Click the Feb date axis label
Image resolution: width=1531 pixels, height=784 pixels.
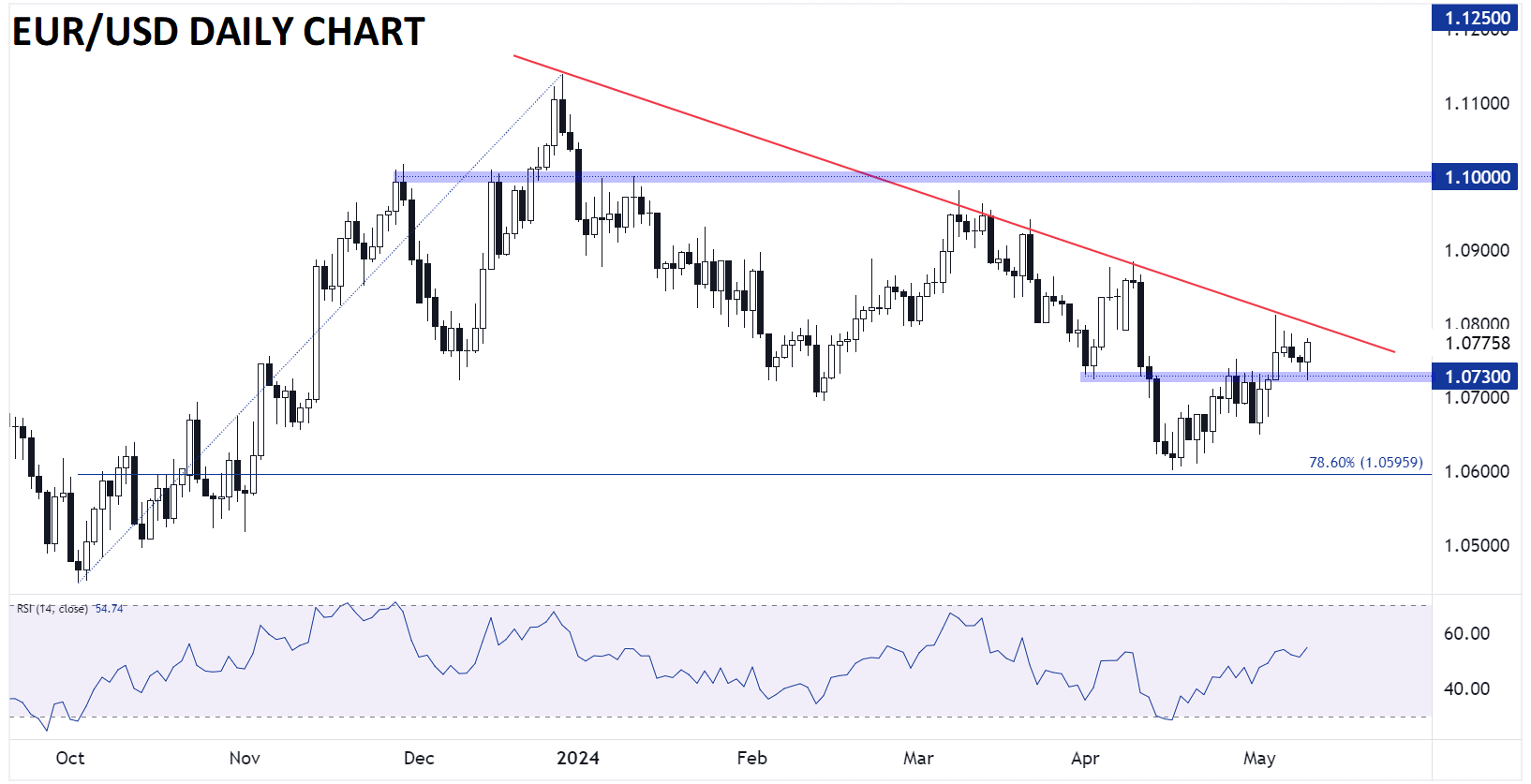click(x=751, y=758)
